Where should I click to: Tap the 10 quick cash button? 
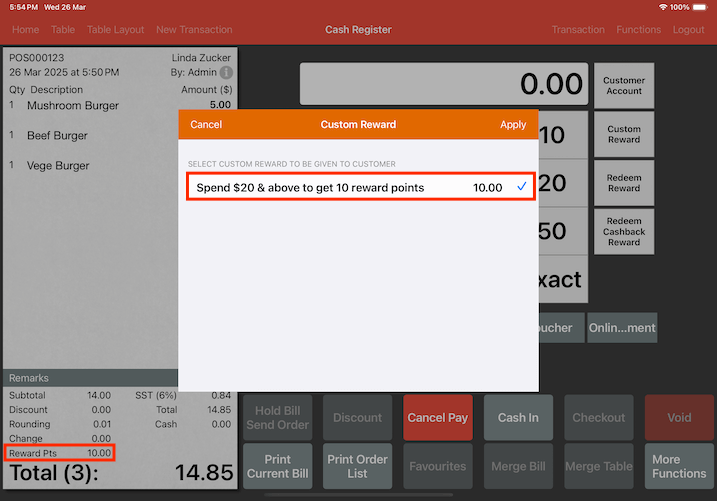coord(563,135)
